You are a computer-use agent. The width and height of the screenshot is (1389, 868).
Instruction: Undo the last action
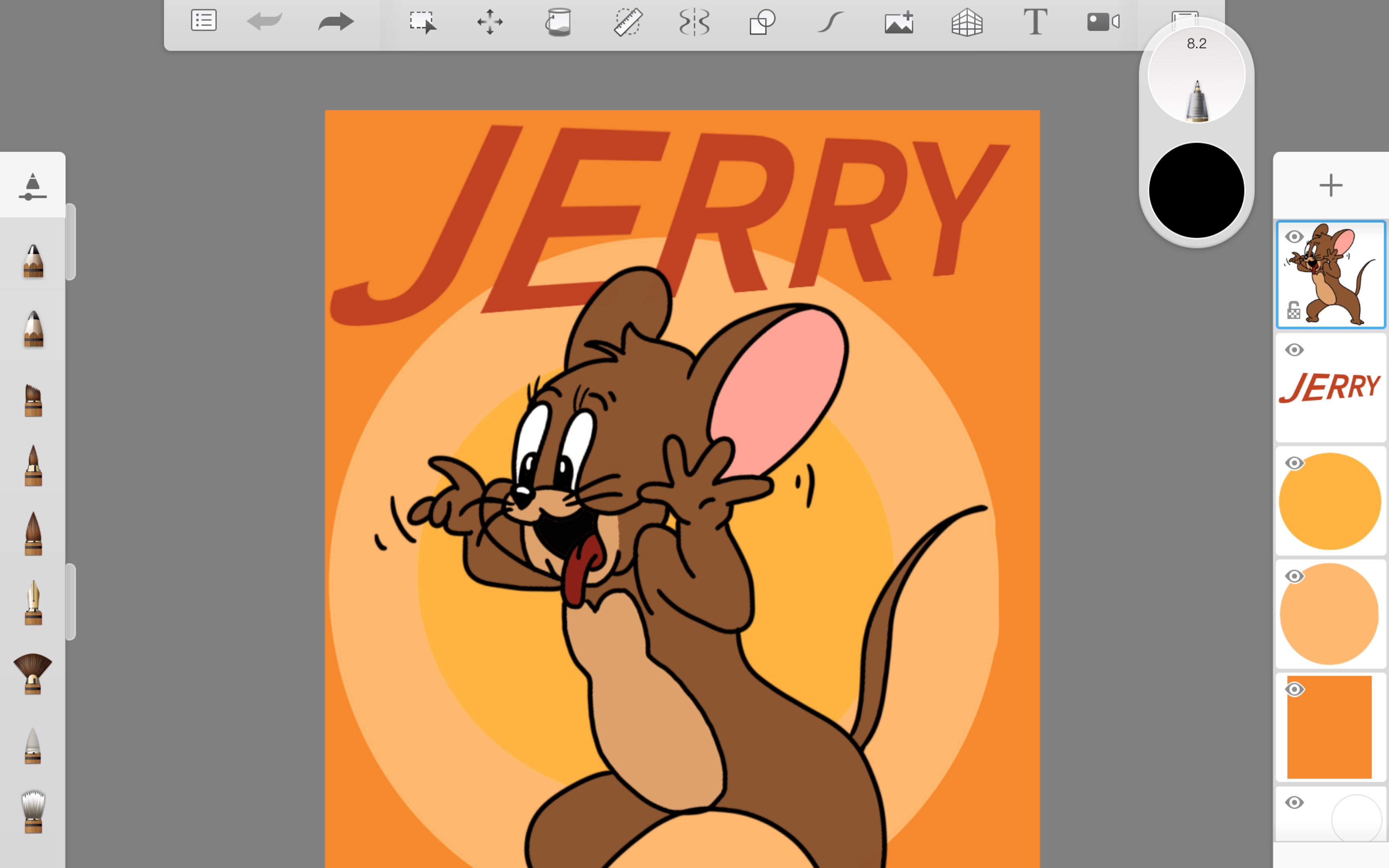click(264, 22)
